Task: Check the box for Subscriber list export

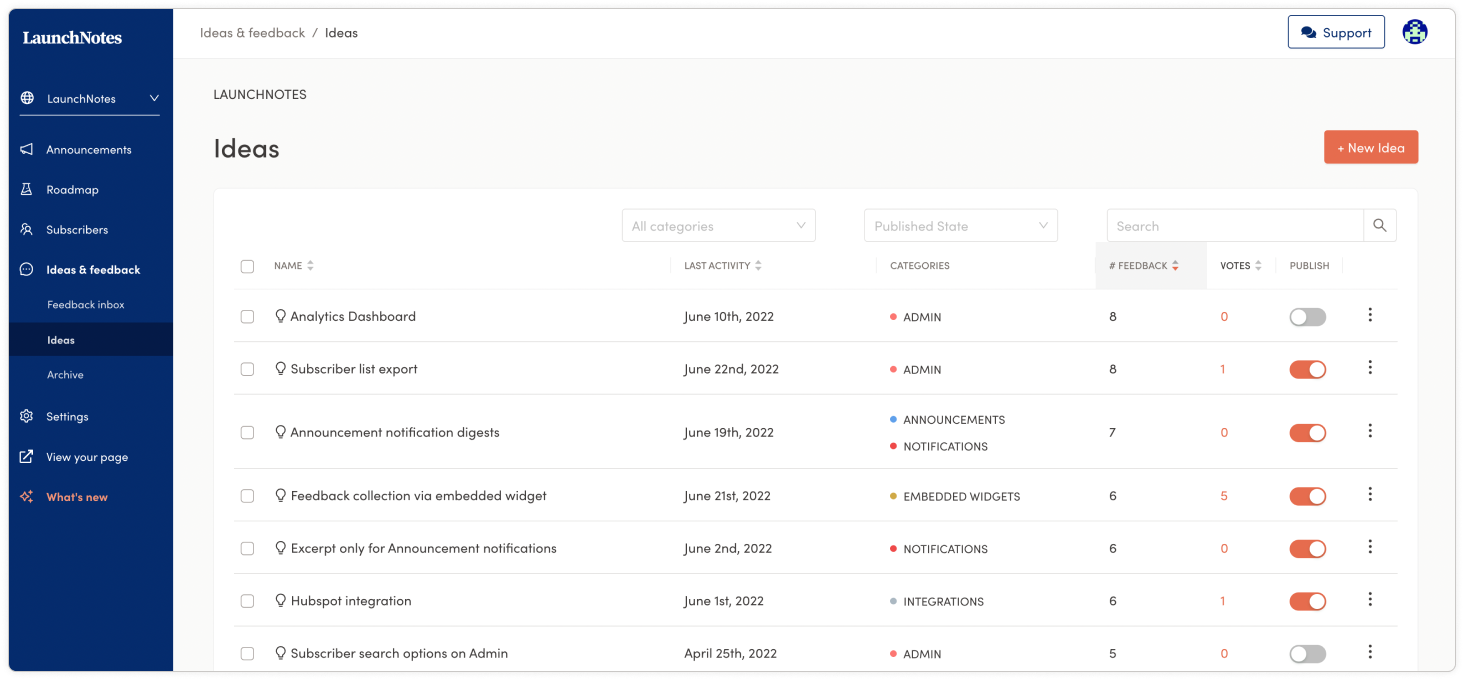Action: (x=247, y=369)
